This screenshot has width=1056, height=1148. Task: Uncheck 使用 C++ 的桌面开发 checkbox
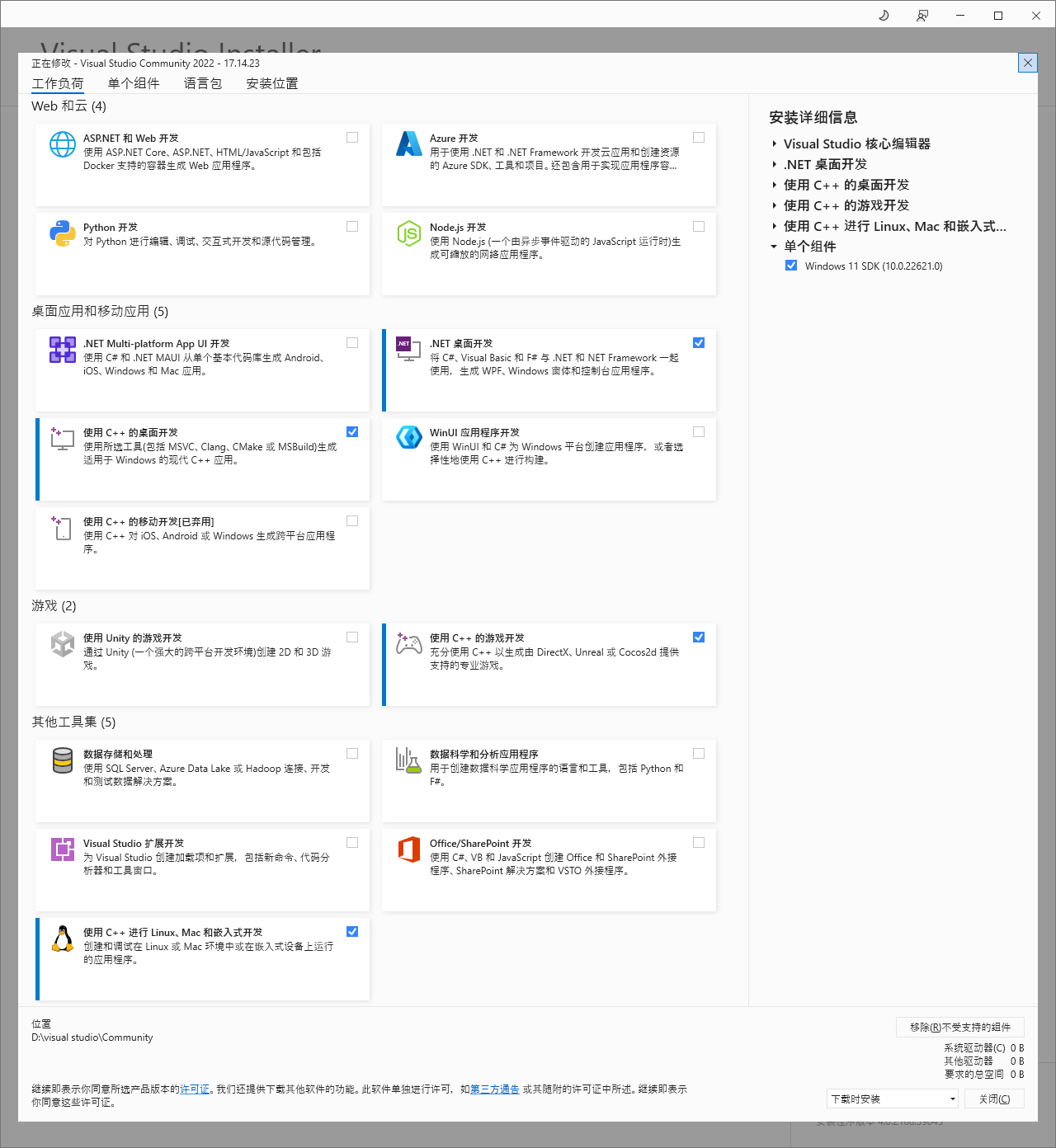click(x=352, y=432)
